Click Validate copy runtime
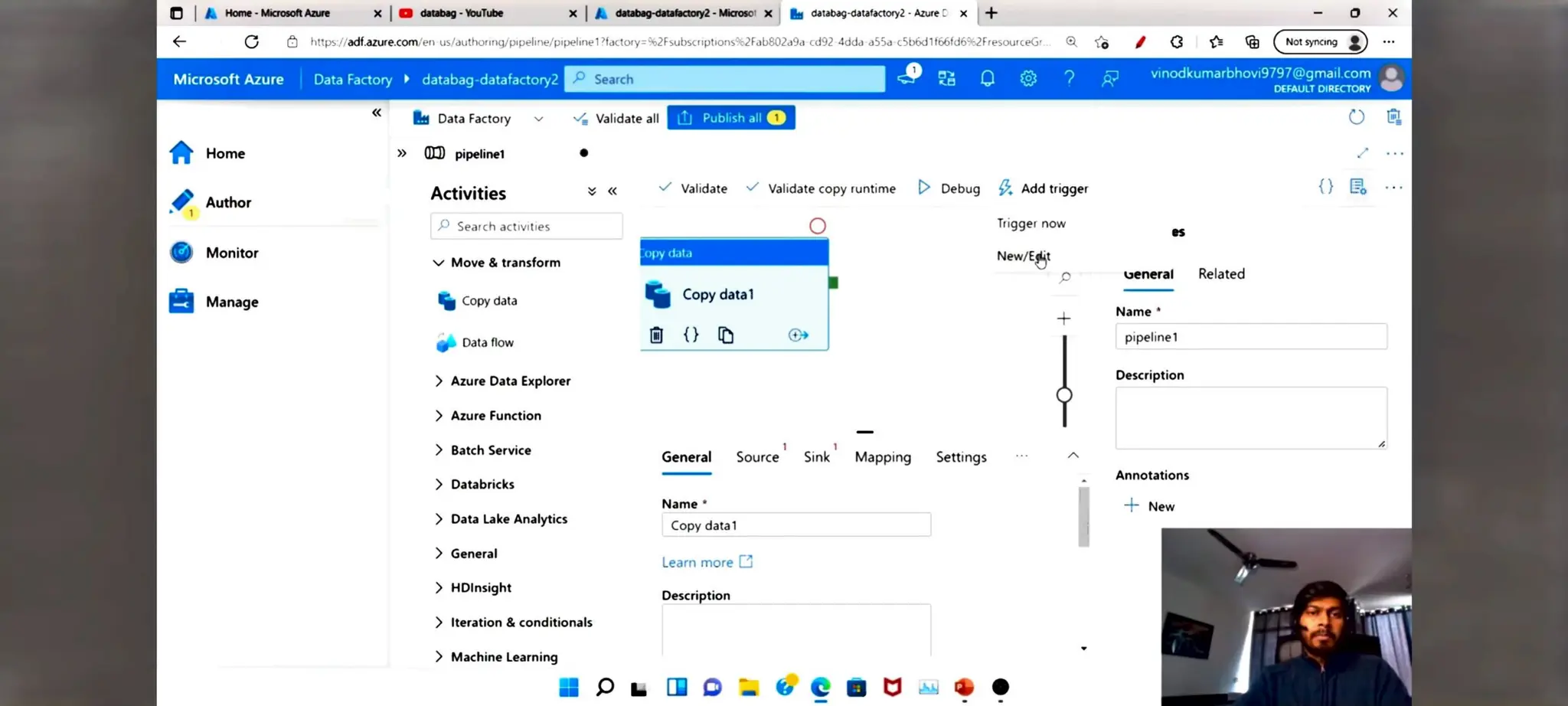This screenshot has height=706, width=1568. coord(821,188)
